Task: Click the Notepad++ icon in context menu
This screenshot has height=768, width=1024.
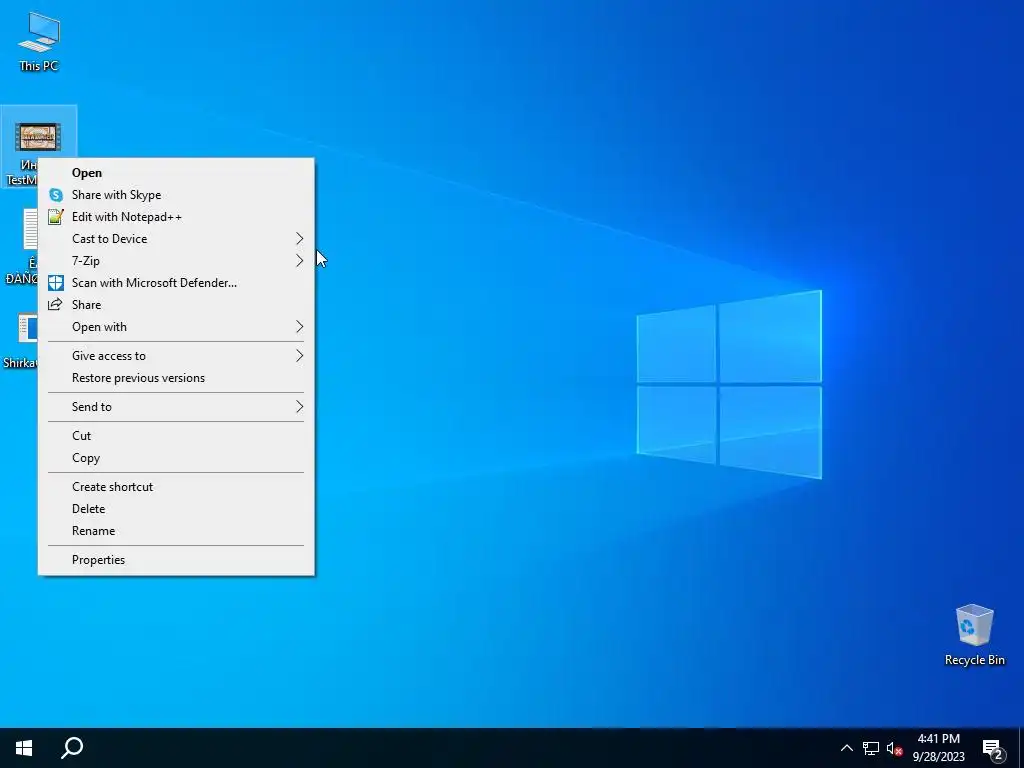Action: (56, 217)
